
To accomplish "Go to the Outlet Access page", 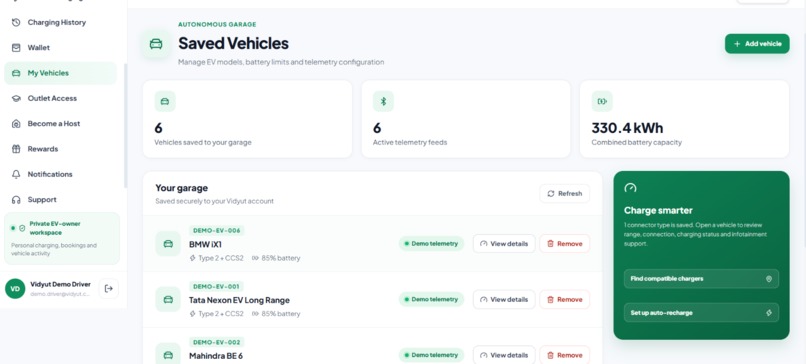I will pyautogui.click(x=61, y=98).
